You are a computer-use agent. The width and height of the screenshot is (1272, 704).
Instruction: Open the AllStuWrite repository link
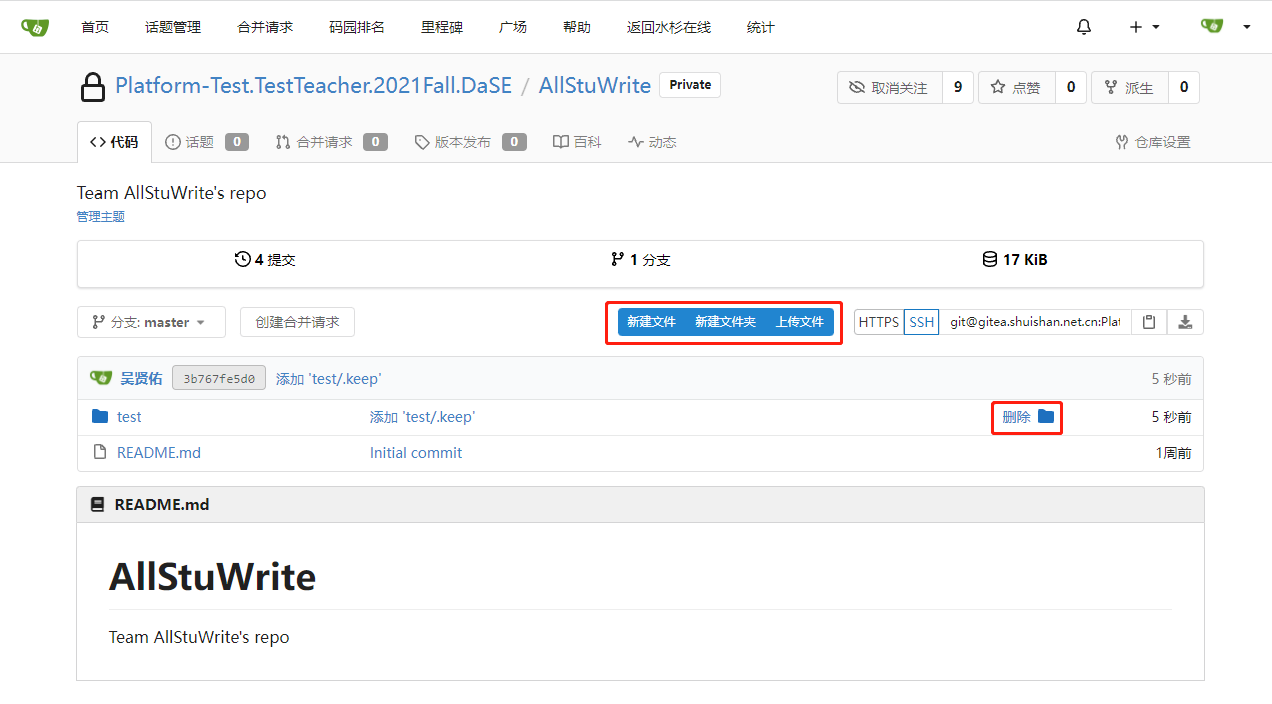(595, 86)
